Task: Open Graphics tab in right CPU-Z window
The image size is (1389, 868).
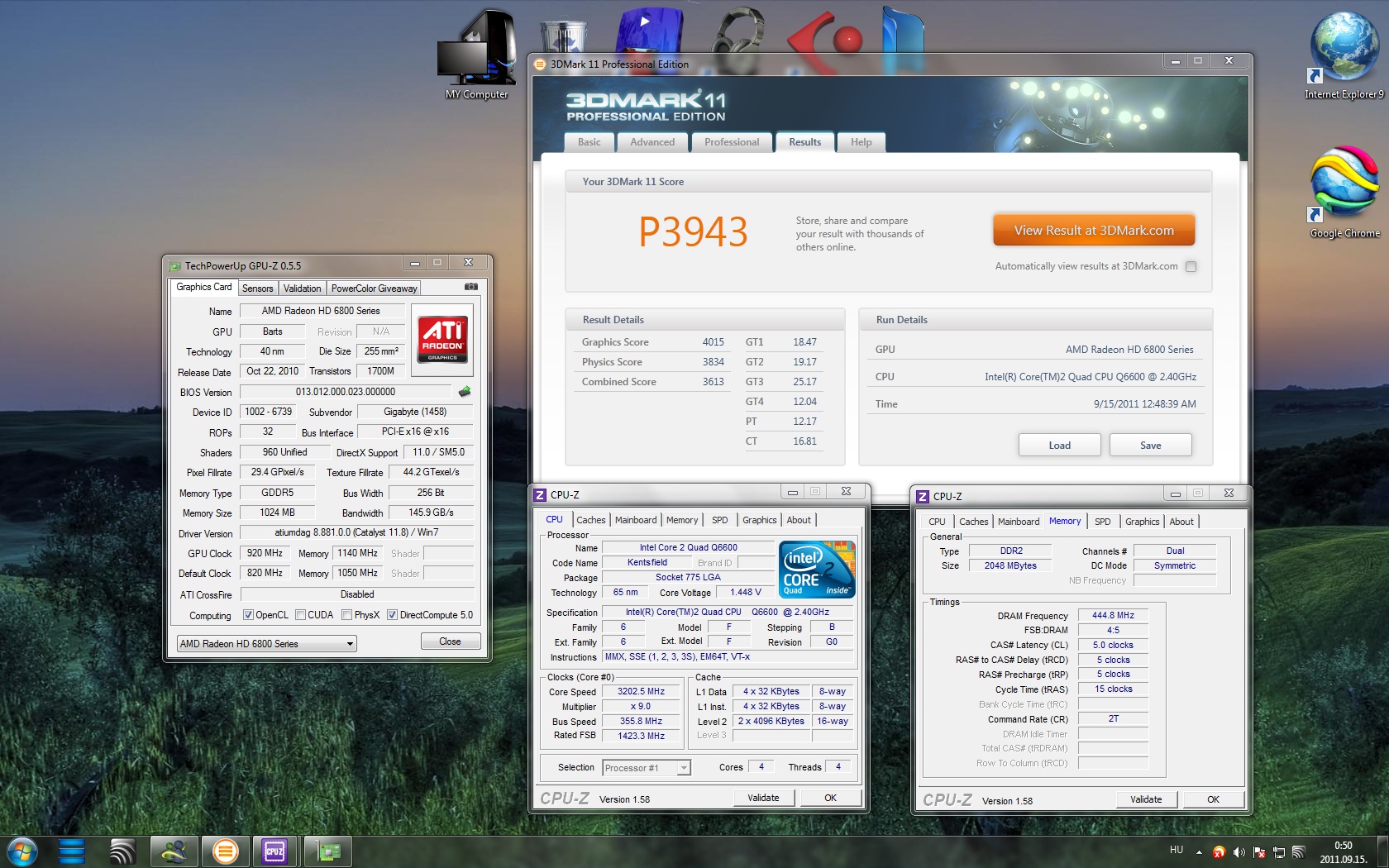Action: (x=1143, y=522)
